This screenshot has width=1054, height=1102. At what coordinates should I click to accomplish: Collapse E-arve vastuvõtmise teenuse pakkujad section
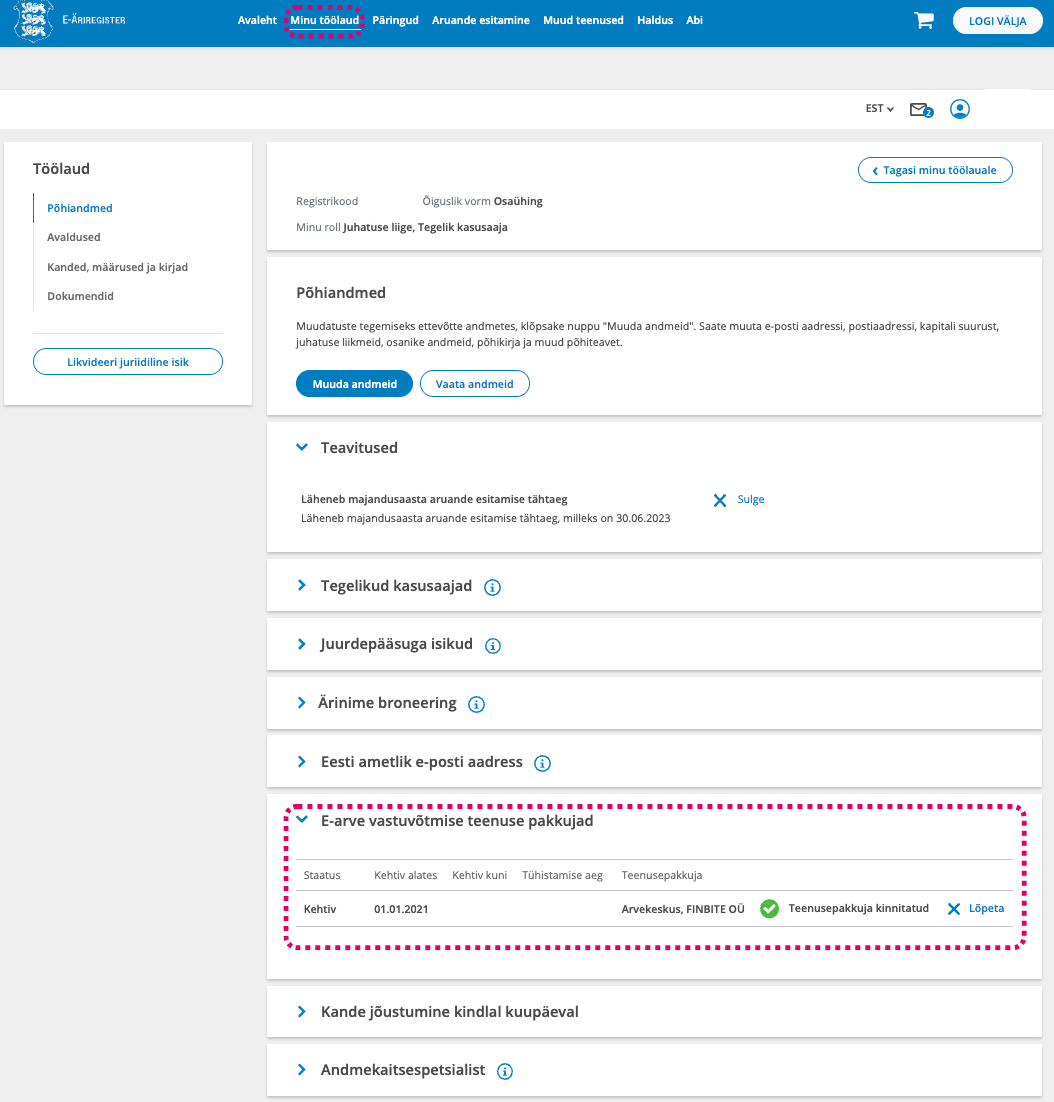[302, 821]
